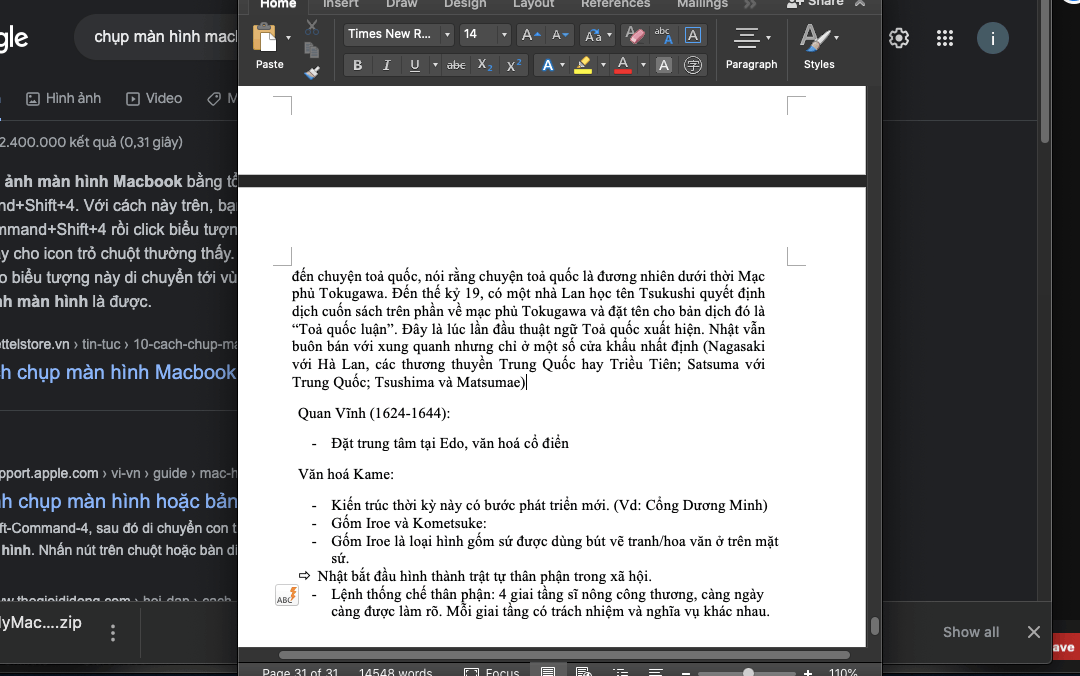Switch to the References ribbon tab
This screenshot has height=676, width=1080.
[615, 4]
